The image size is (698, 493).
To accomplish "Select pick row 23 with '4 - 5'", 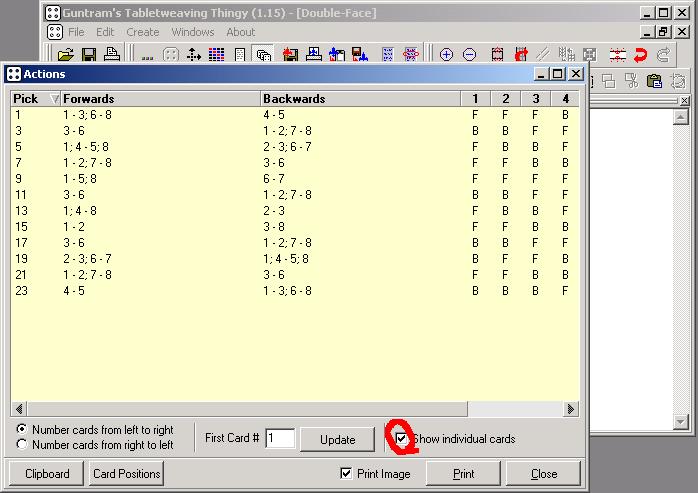I will 295,291.
